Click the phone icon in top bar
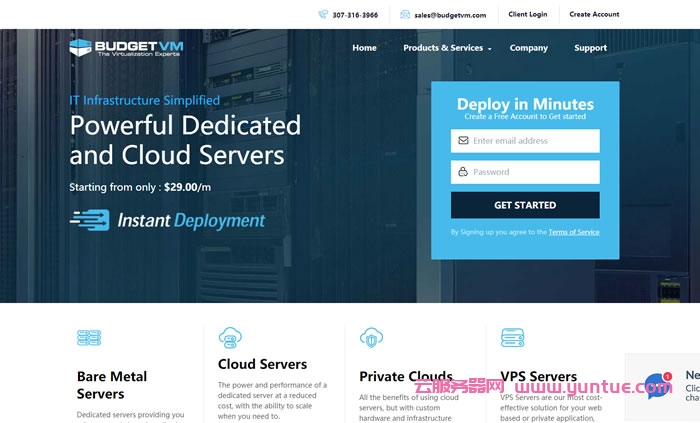The width and height of the screenshot is (700, 423). 323,15
